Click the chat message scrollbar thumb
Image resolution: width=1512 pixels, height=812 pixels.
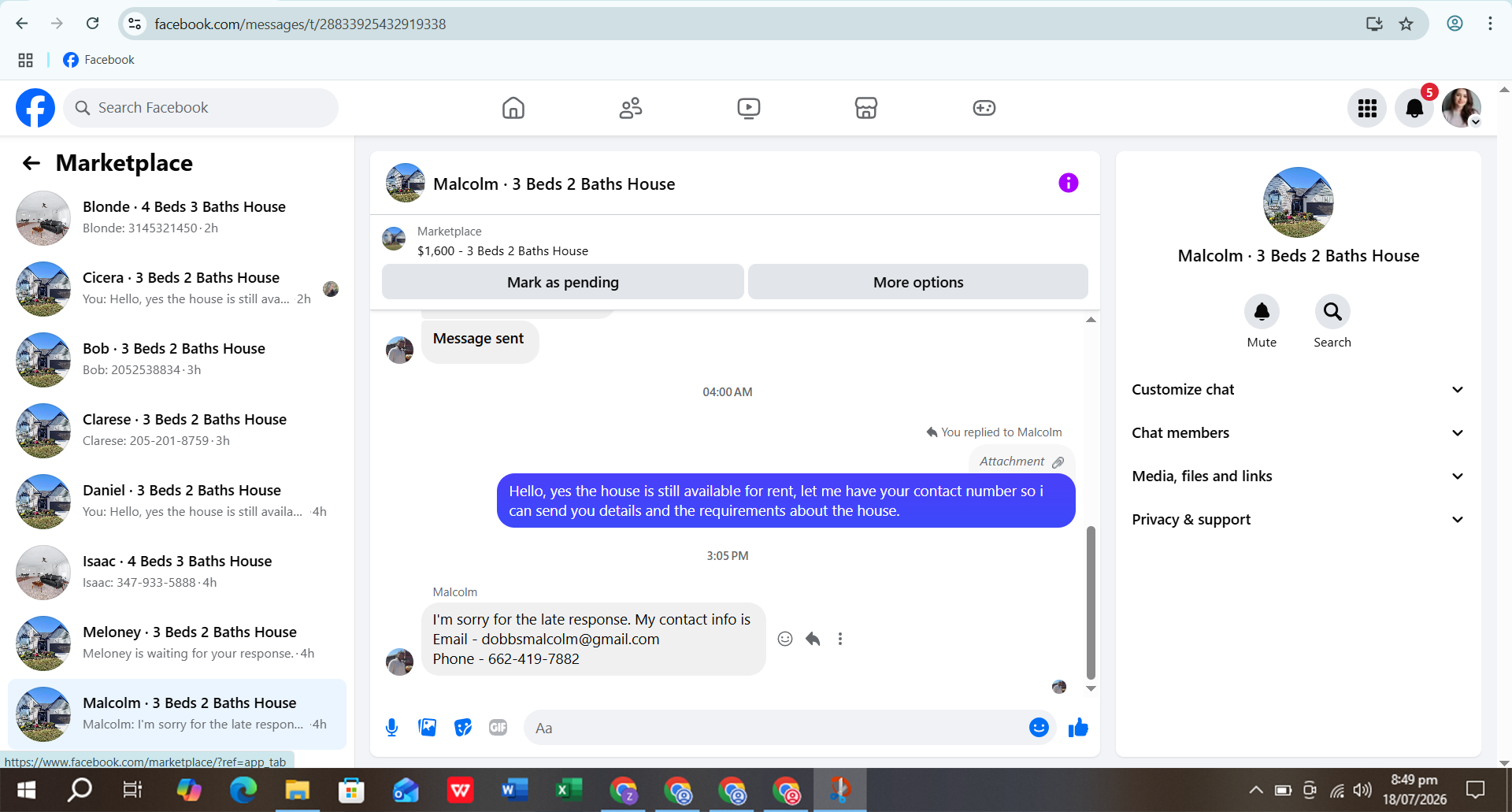[1091, 603]
